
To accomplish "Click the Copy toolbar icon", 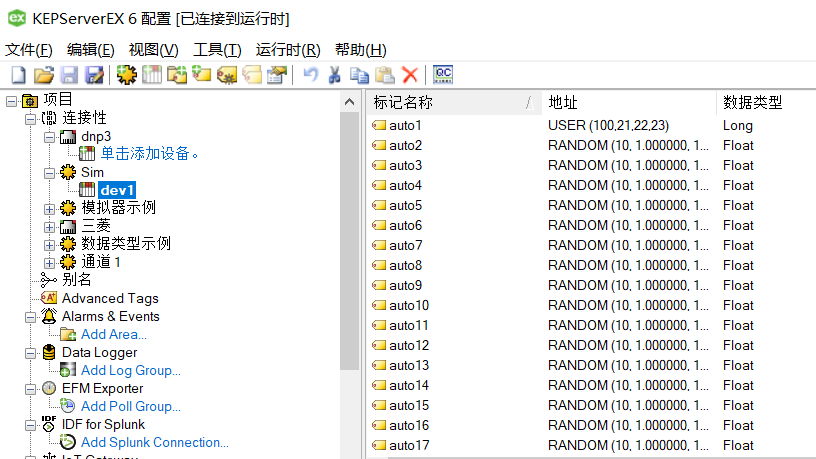I will click(359, 75).
